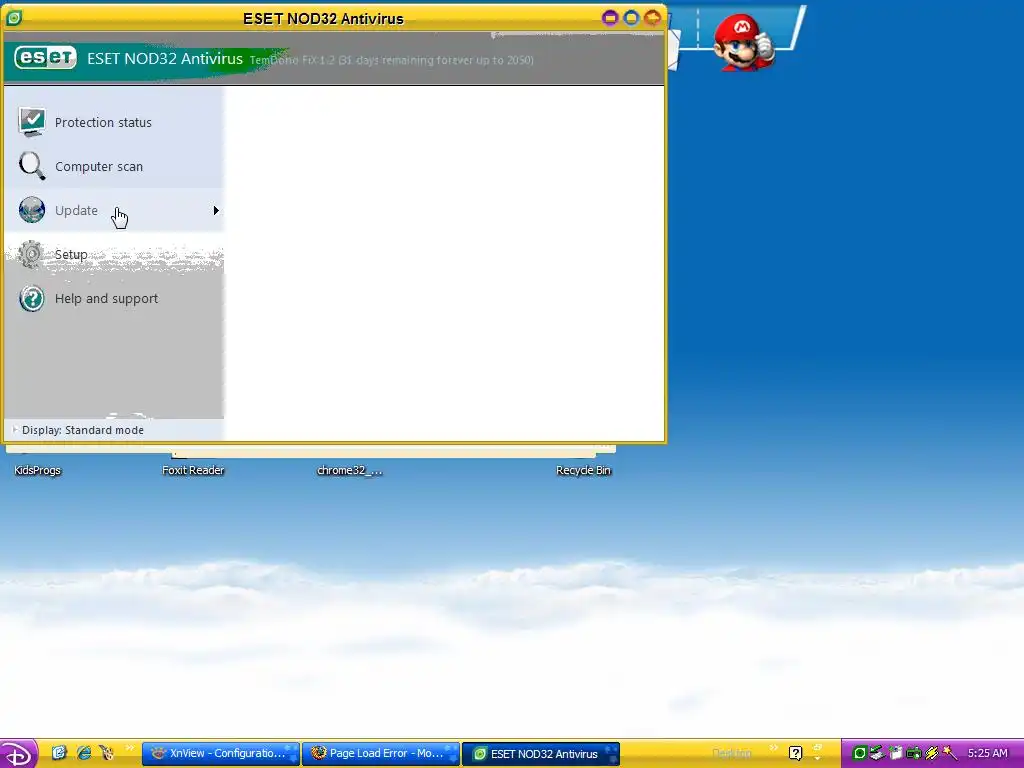Click the ESET NOD32 Antivirus header title
Viewport: 1024px width, 768px height.
pyautogui.click(x=165, y=58)
